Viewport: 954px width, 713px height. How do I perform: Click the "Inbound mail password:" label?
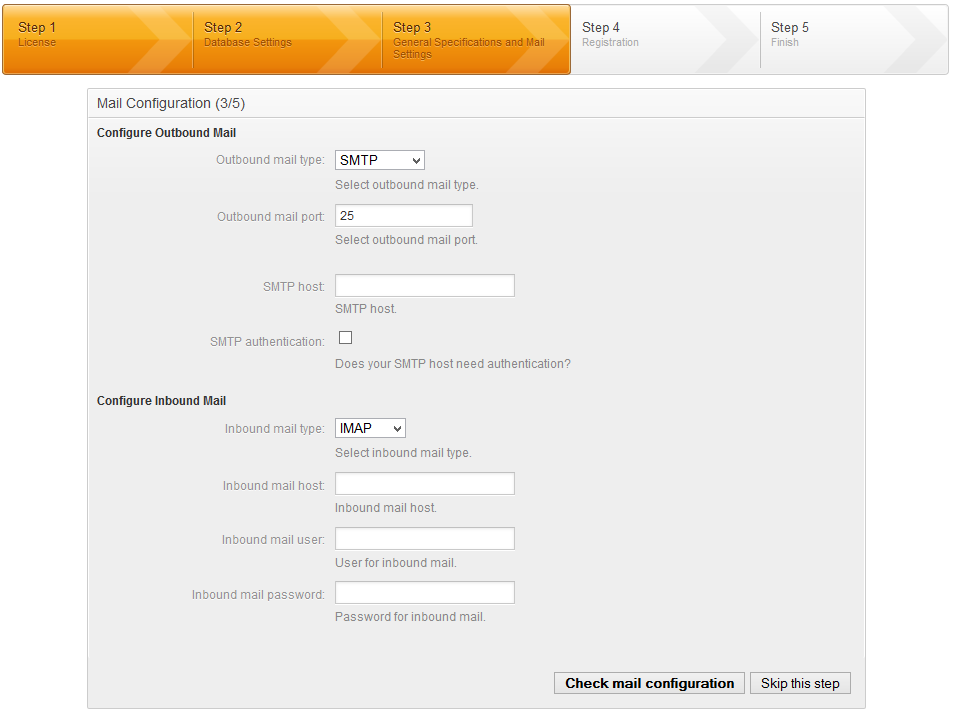click(258, 595)
